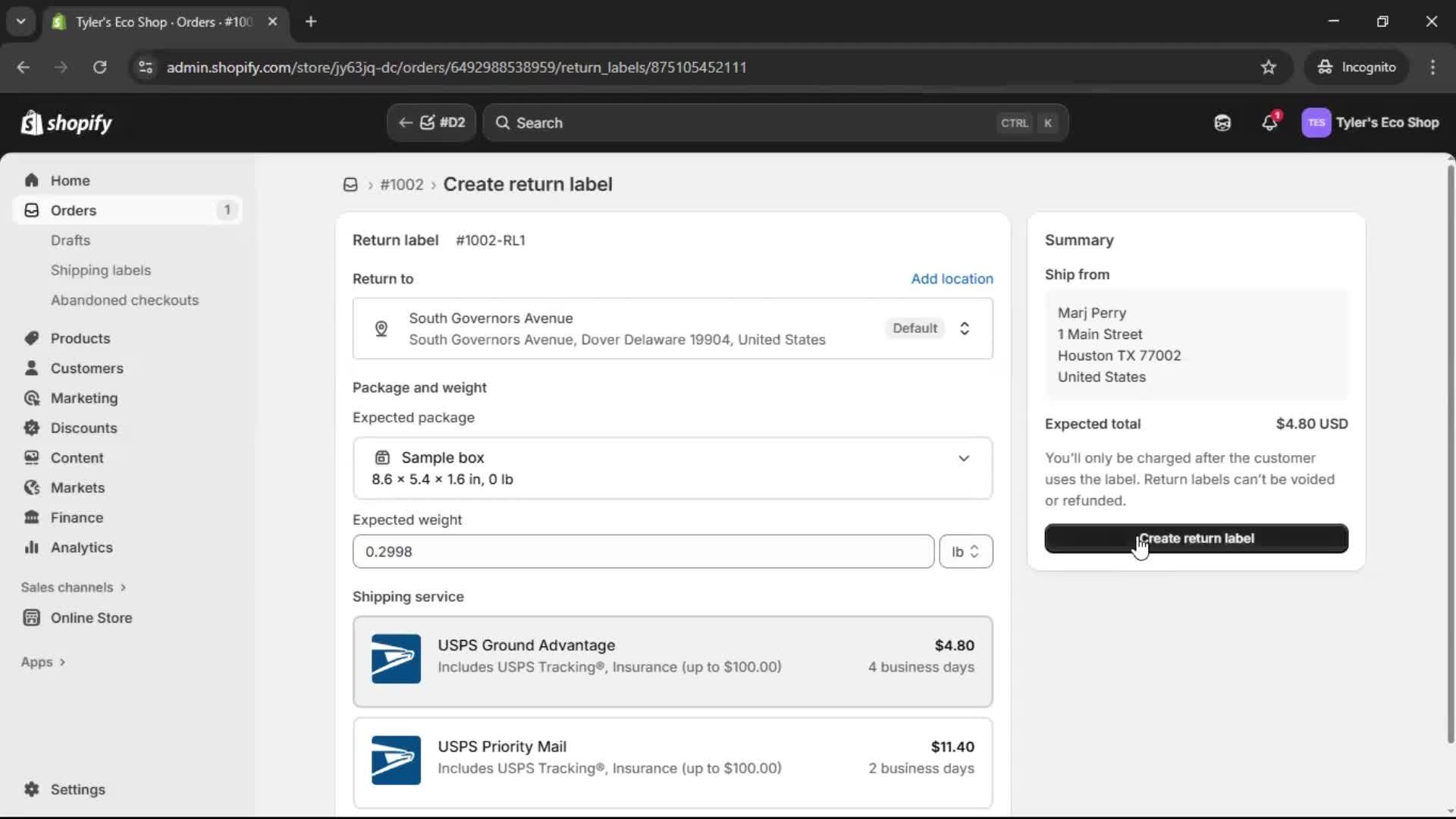The image size is (1456, 819).
Task: Open the weight unit lb dropdown
Action: click(x=965, y=551)
